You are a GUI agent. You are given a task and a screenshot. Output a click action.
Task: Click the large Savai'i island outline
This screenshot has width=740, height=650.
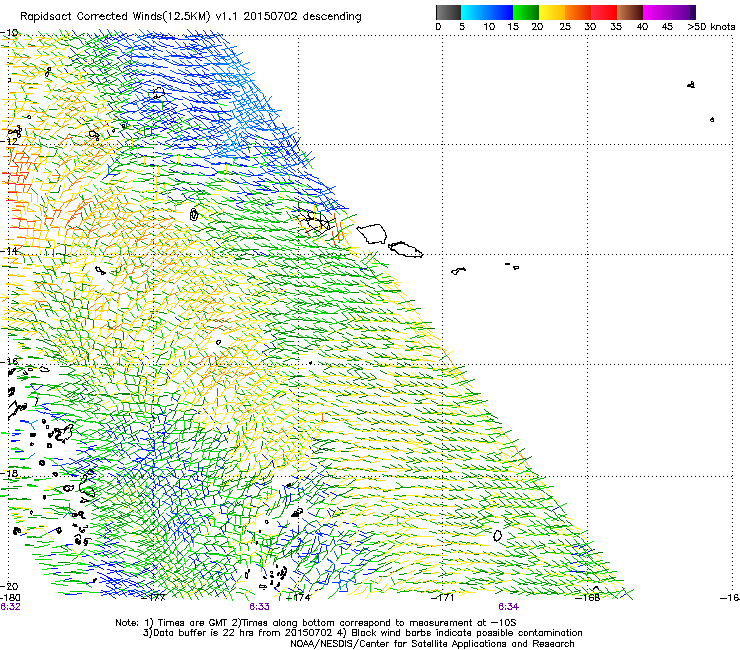click(372, 234)
